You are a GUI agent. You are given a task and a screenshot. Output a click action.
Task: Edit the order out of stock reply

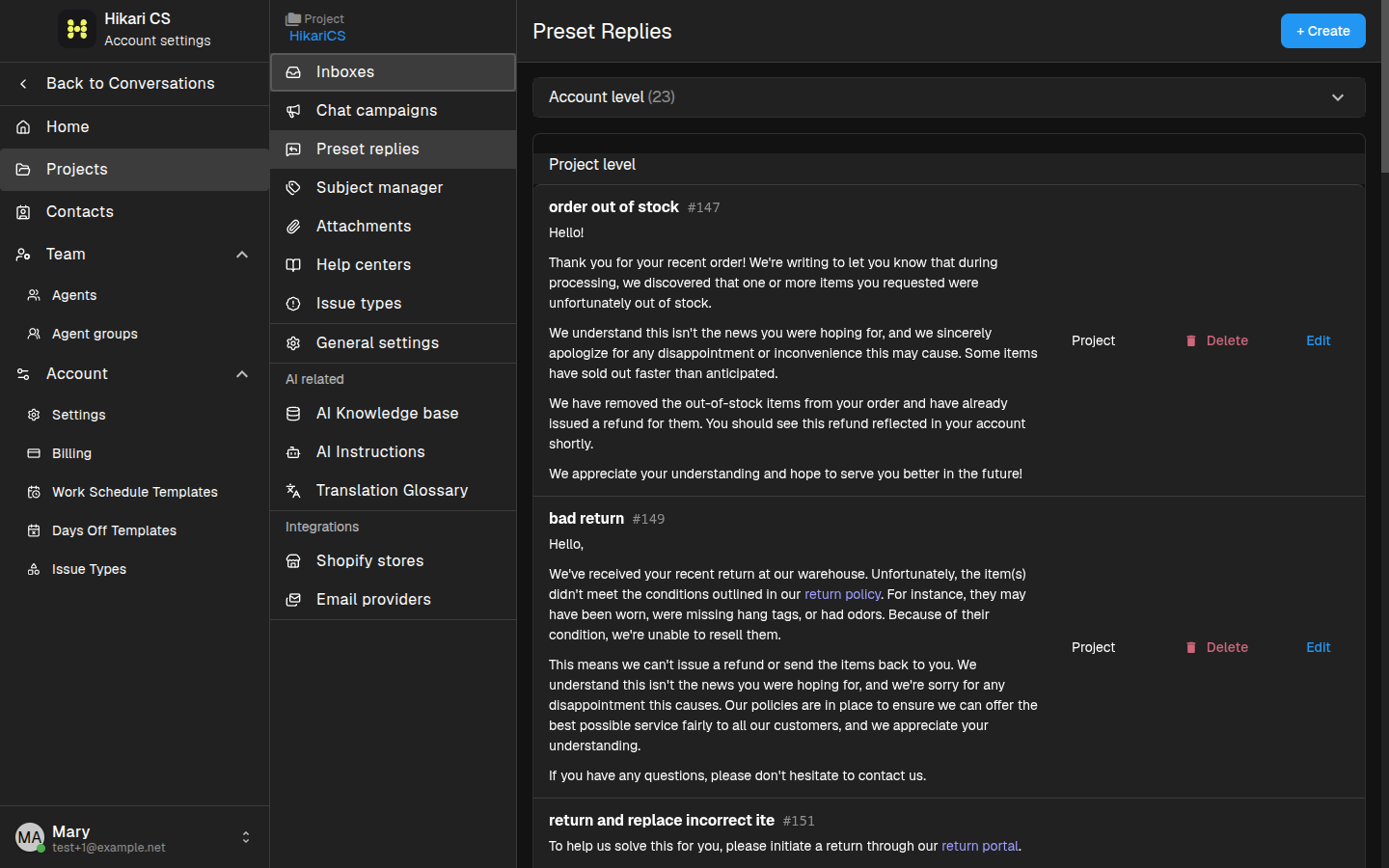1319,340
